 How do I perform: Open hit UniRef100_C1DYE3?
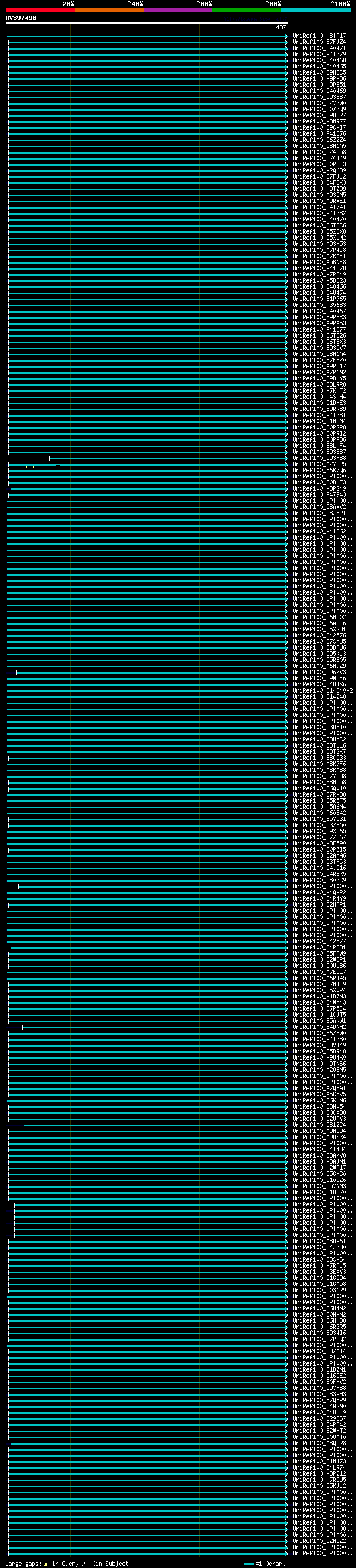319,403
